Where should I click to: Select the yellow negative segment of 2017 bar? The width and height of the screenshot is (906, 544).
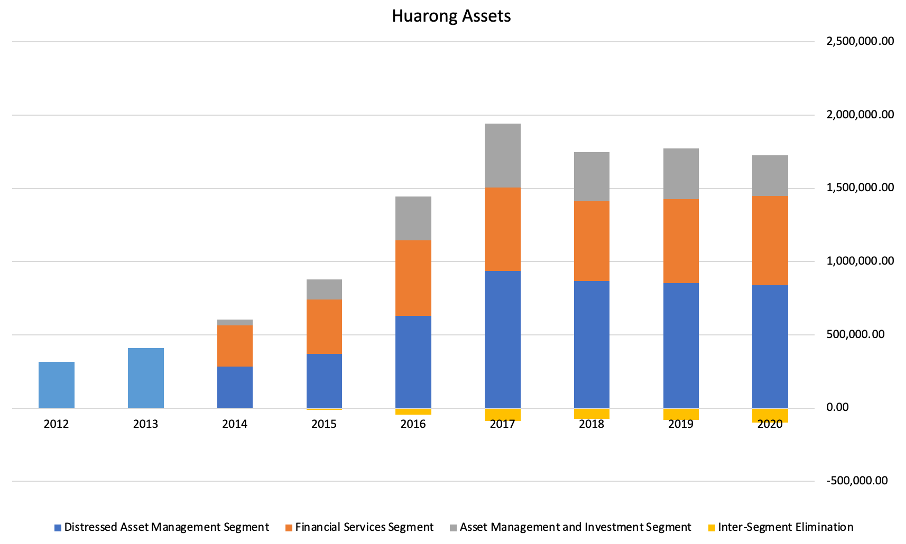click(x=503, y=415)
